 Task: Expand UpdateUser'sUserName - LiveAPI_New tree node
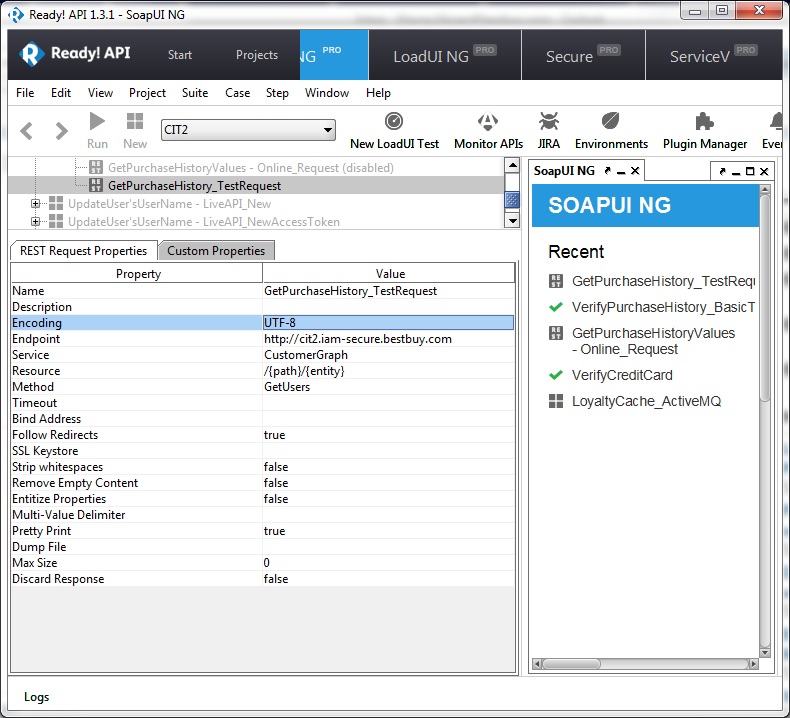(35, 204)
